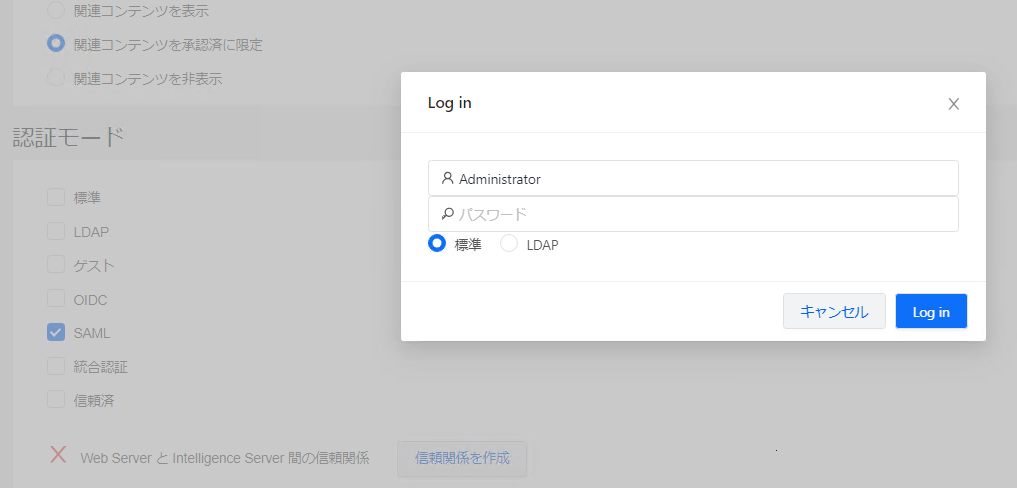Select the LDAP radio button in dialog
1017x488 pixels.
click(x=509, y=243)
